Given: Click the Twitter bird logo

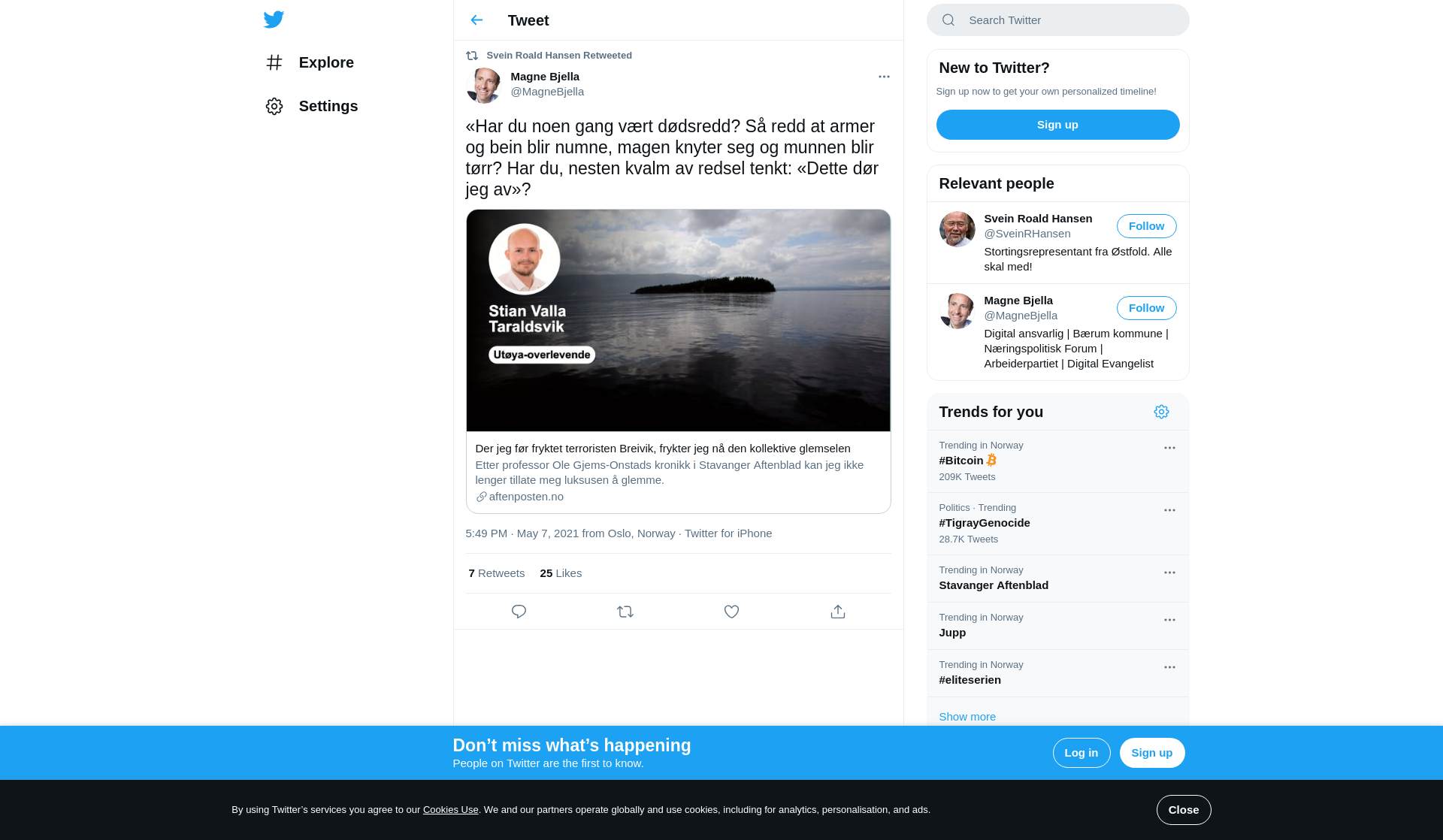Looking at the screenshot, I should [274, 20].
